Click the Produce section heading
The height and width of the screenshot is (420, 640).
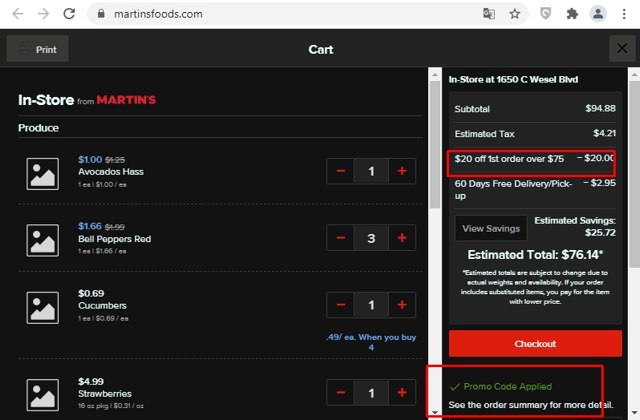(x=38, y=128)
